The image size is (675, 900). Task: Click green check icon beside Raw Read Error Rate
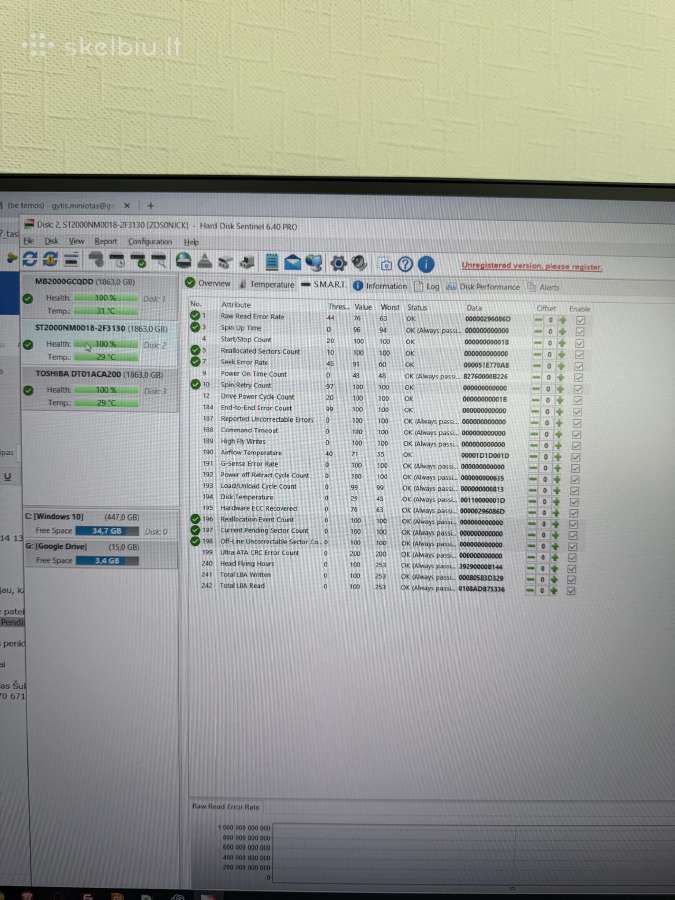[195, 316]
